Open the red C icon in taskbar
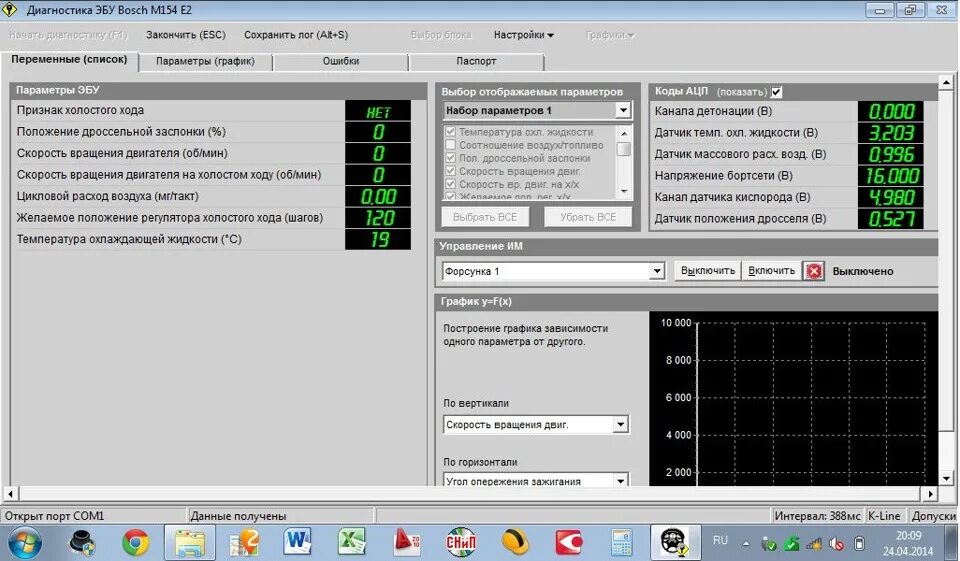This screenshot has width=960, height=561. click(569, 543)
